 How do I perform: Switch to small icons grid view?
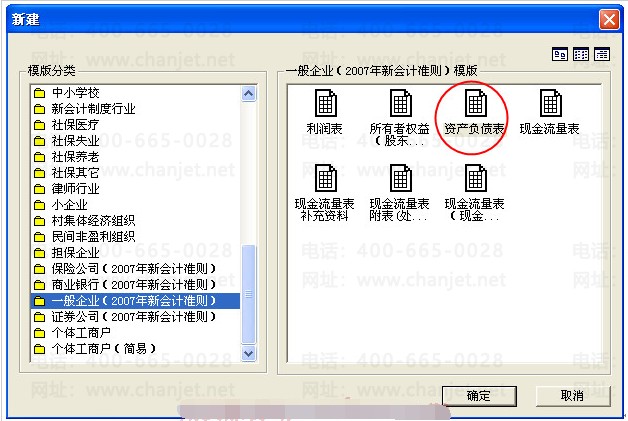point(581,54)
